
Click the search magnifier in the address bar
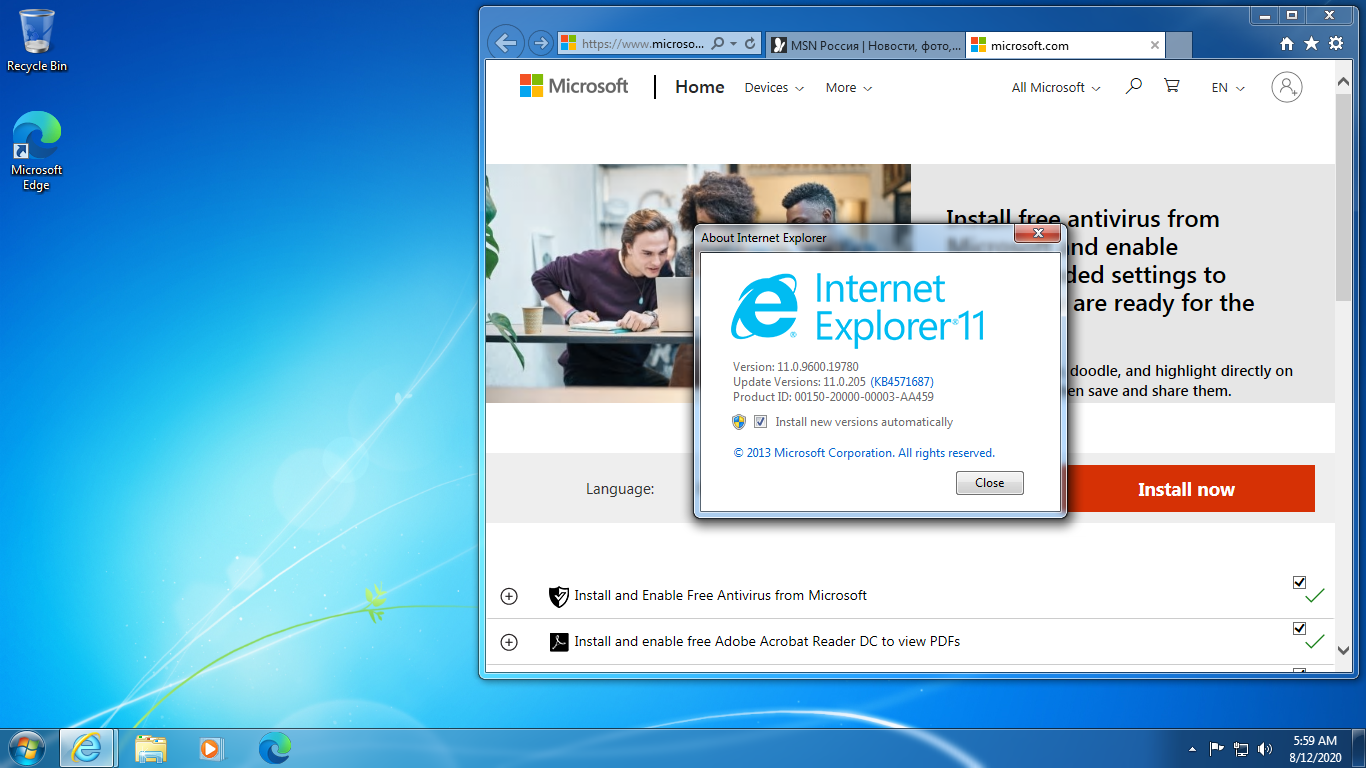(x=717, y=44)
